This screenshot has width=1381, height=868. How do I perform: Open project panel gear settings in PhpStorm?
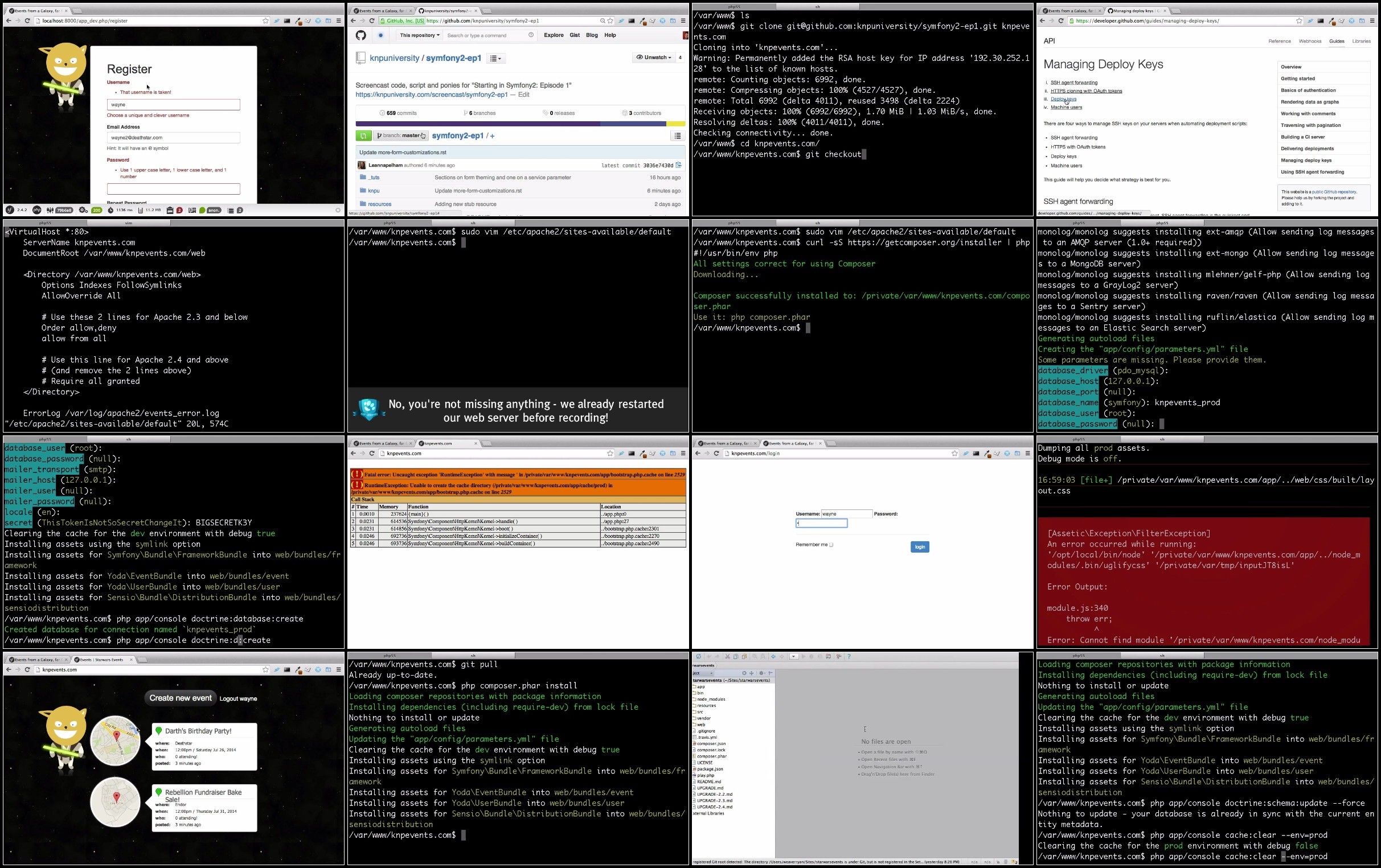(x=762, y=673)
